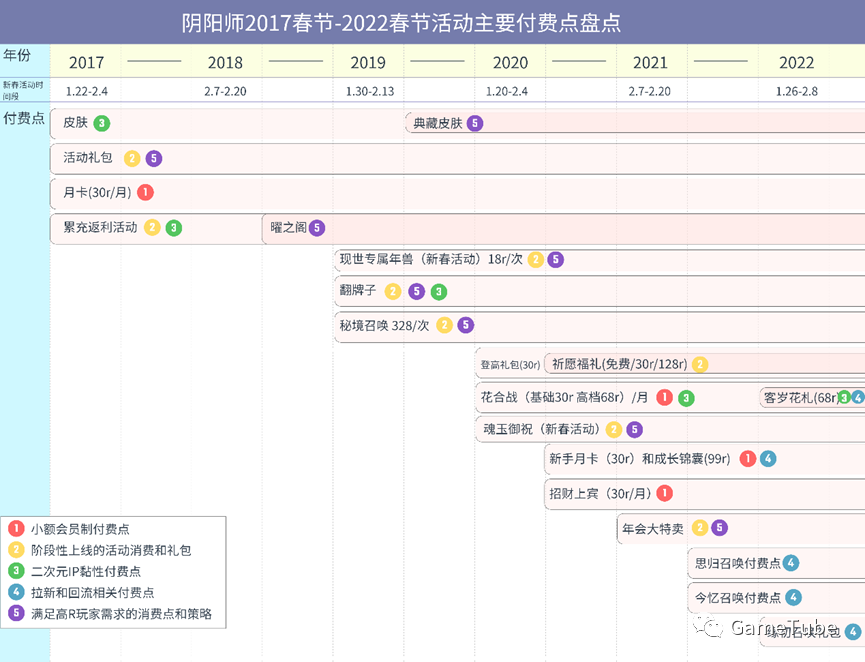Click the 曜之阁 bar label

click(288, 227)
